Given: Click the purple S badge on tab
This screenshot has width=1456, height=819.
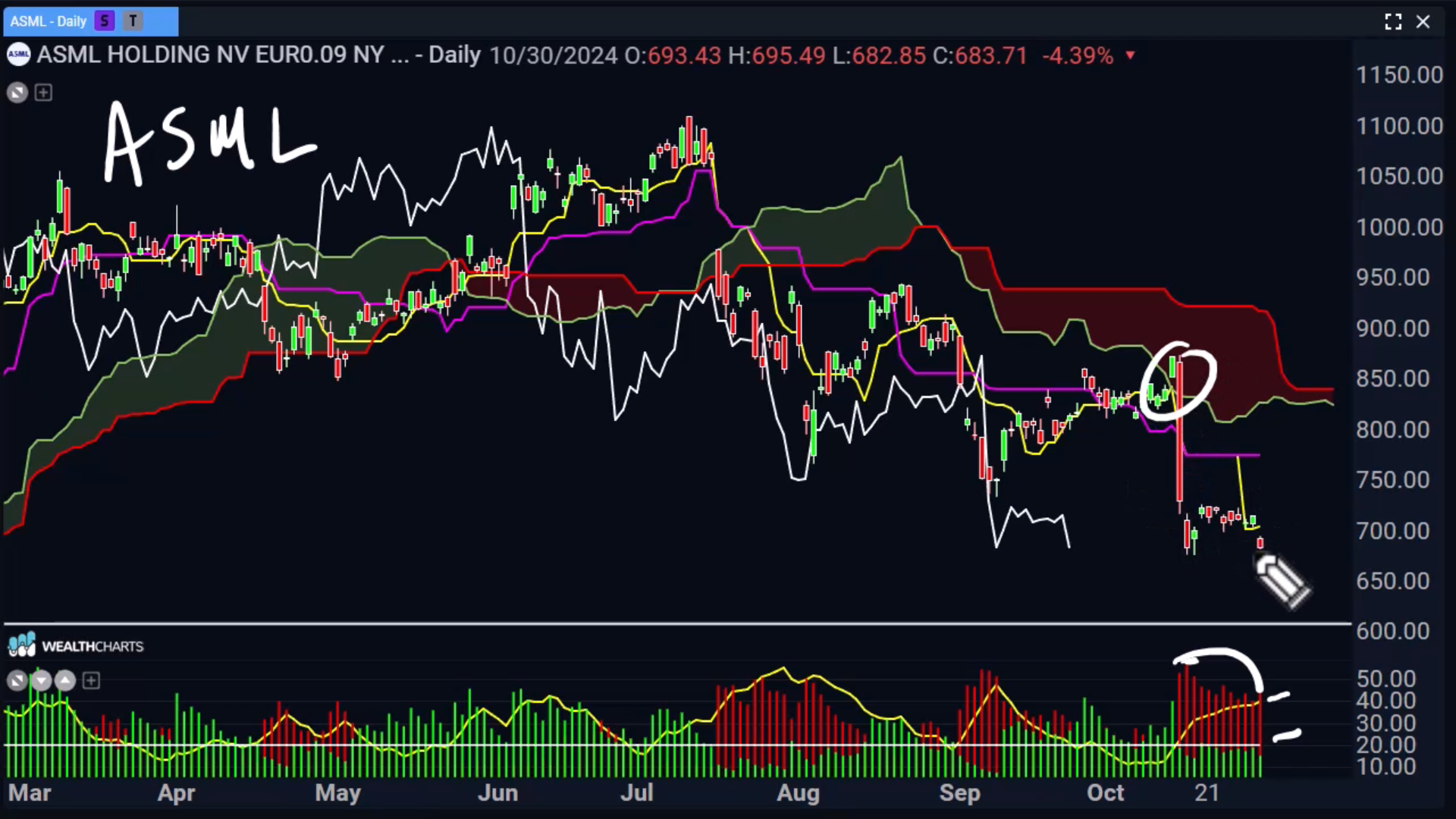Looking at the screenshot, I should tap(105, 21).
